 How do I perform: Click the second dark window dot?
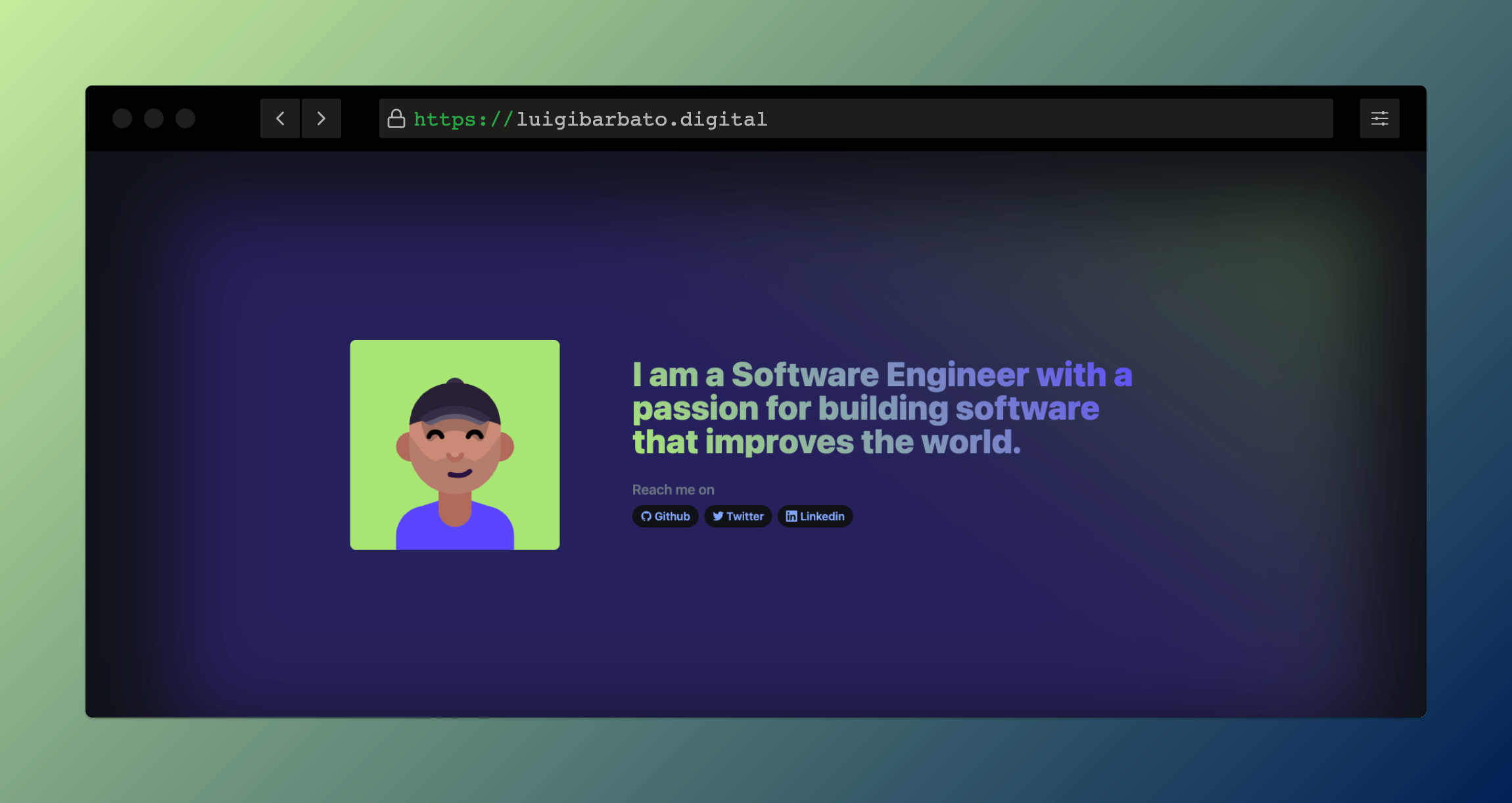(154, 118)
